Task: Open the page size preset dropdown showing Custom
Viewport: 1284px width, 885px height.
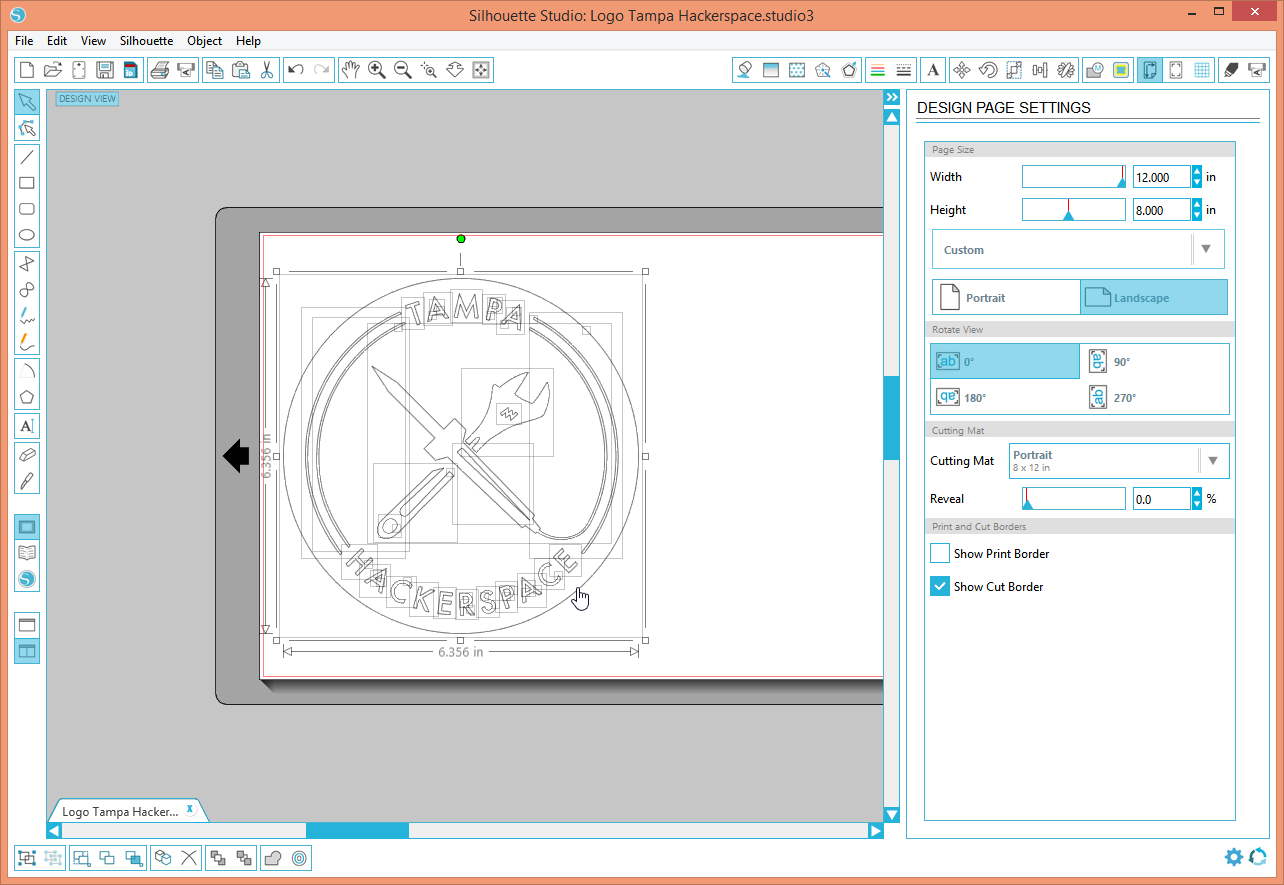Action: click(1078, 249)
